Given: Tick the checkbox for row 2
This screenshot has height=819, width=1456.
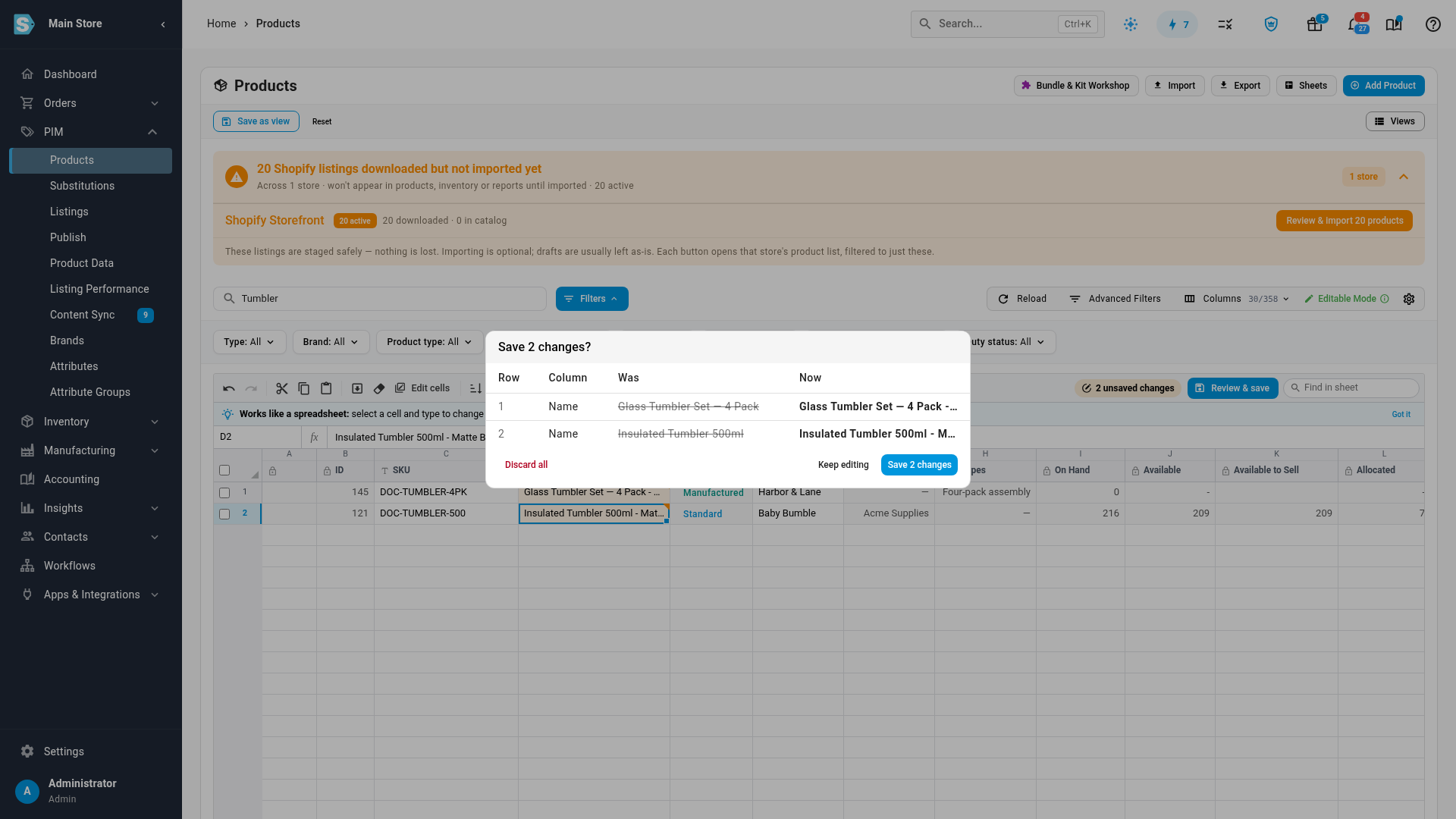Looking at the screenshot, I should tap(224, 514).
